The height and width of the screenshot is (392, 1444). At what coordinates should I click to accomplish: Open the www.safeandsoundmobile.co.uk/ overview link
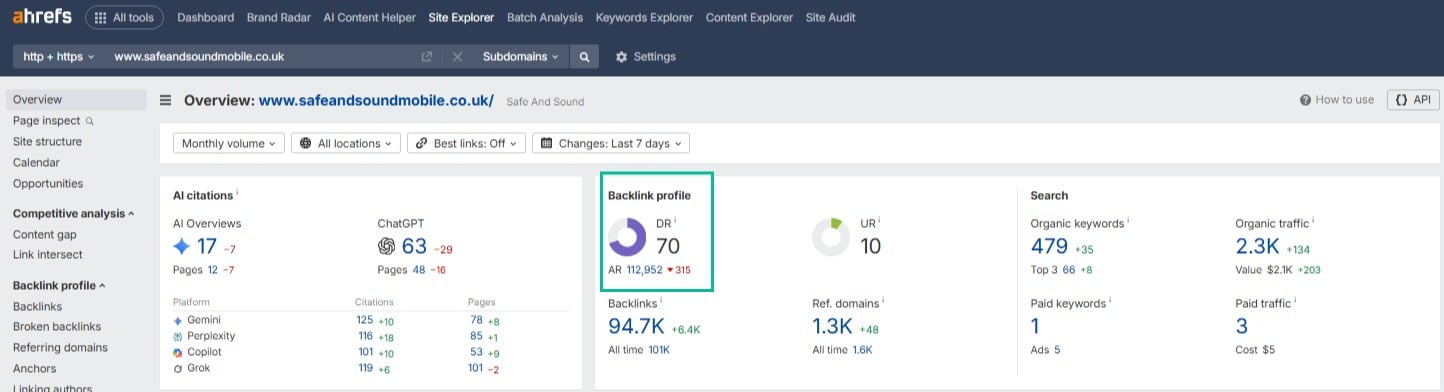click(x=376, y=100)
